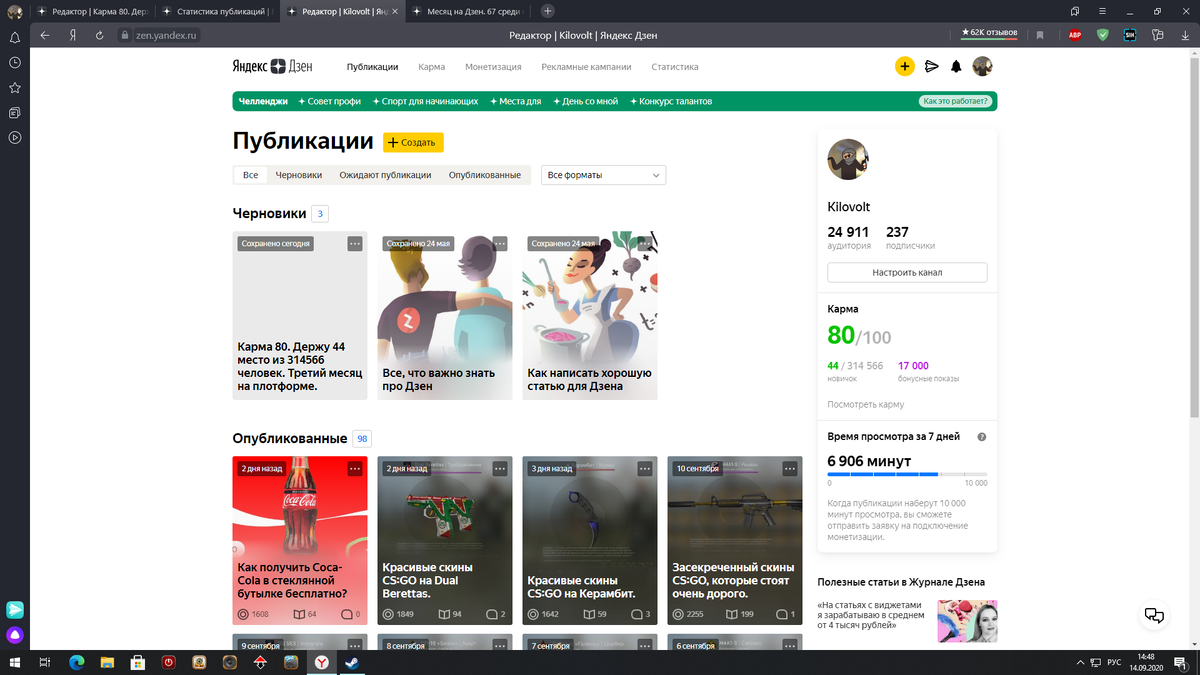The height and width of the screenshot is (675, 1200).
Task: Open the notifications bell icon
Action: [x=956, y=67]
